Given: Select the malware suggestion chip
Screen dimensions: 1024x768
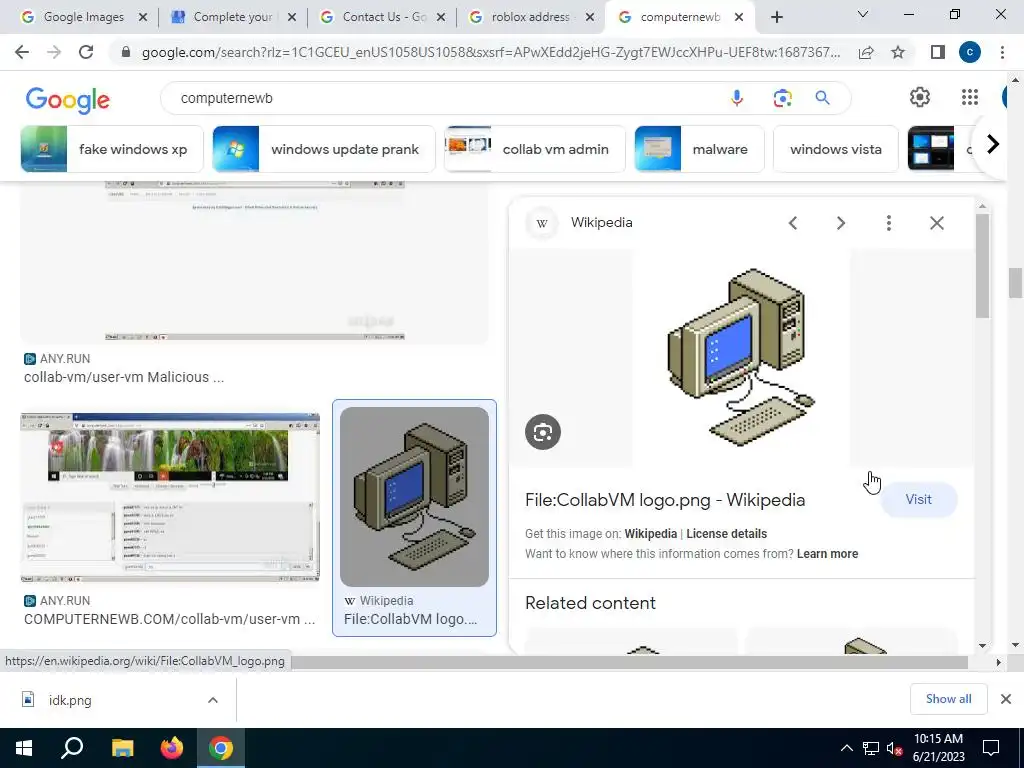Looking at the screenshot, I should point(699,149).
